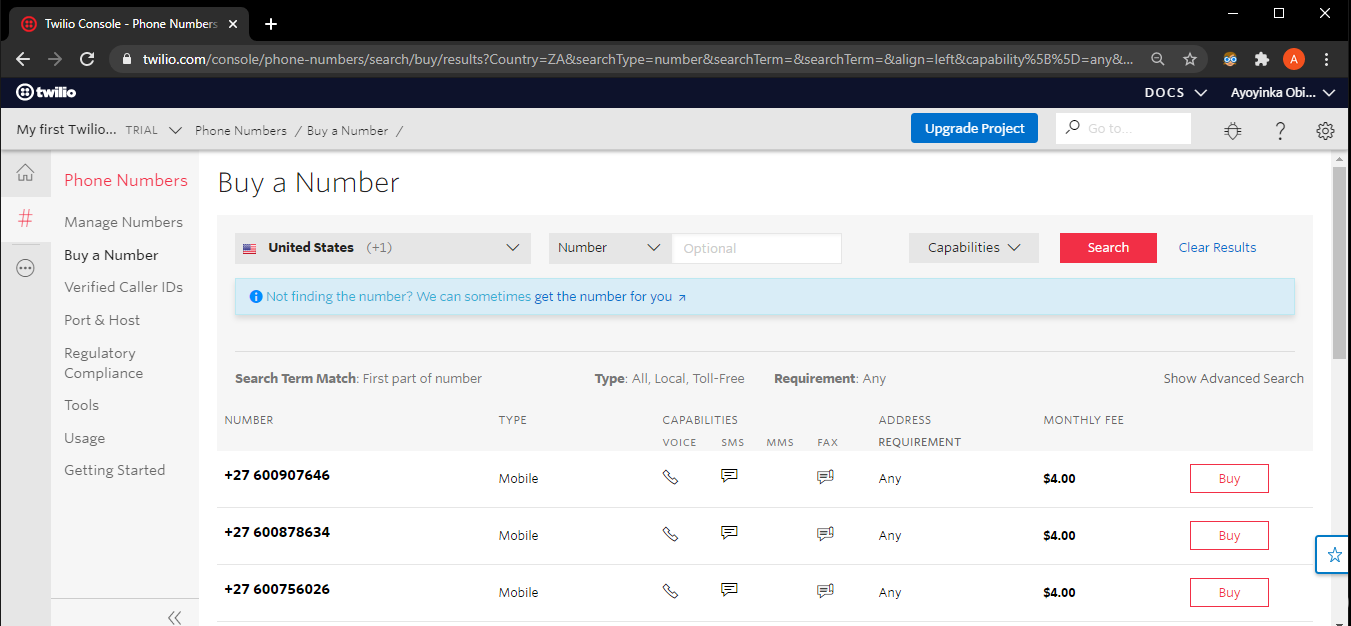Expand the My first Twilio project switcher
The image size is (1351, 626).
(x=99, y=130)
